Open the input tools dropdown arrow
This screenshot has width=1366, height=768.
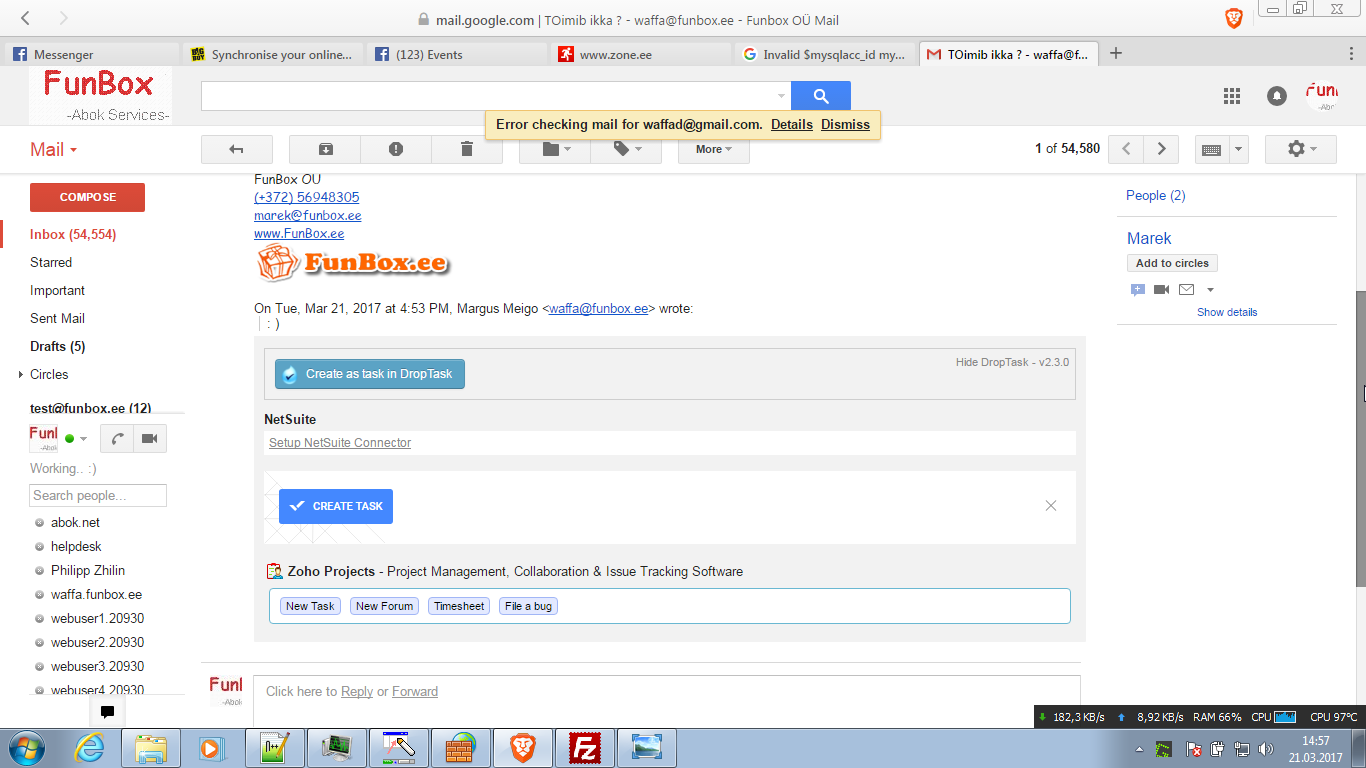click(x=1239, y=149)
